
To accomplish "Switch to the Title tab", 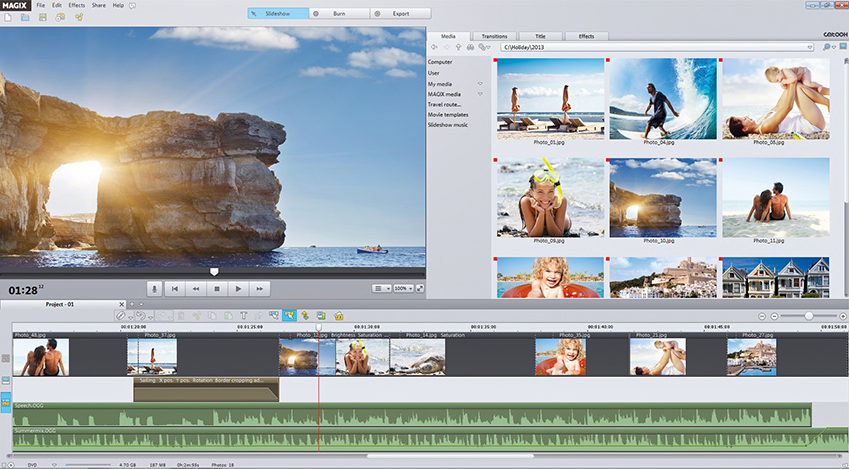I will pos(540,36).
